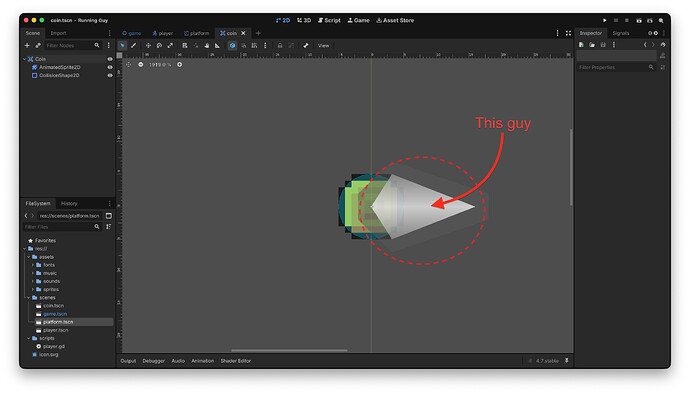The height and width of the screenshot is (394, 690).
Task: Open the player scene tab
Action: coord(163,33)
